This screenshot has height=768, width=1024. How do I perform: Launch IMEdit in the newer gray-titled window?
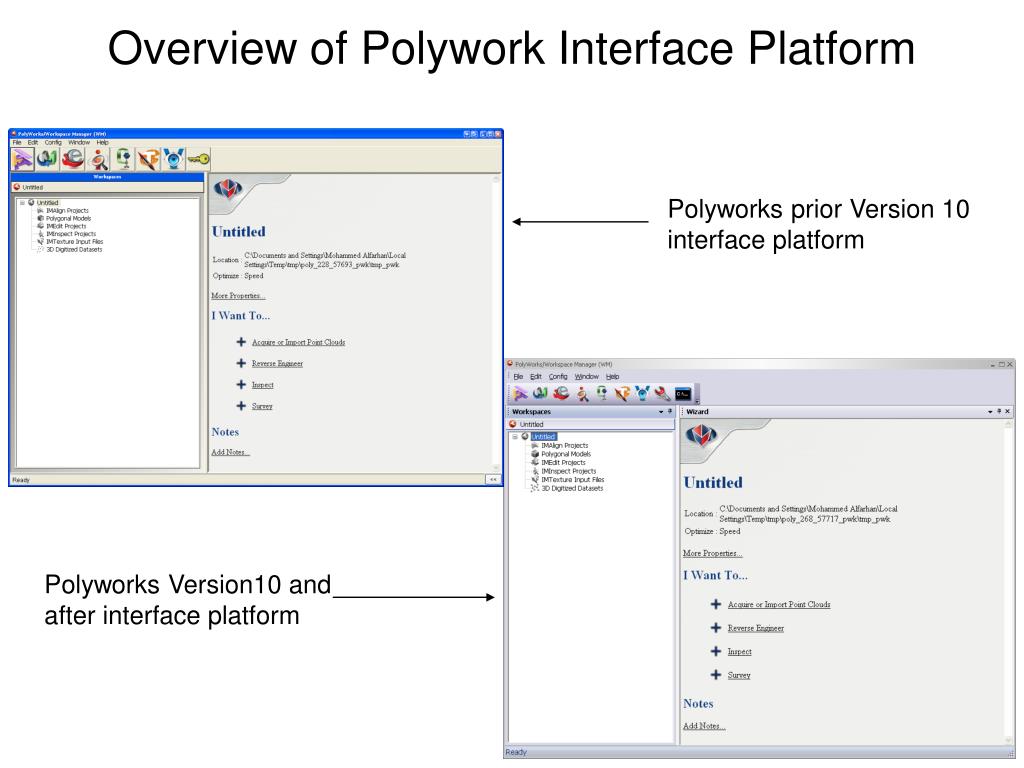coord(561,393)
